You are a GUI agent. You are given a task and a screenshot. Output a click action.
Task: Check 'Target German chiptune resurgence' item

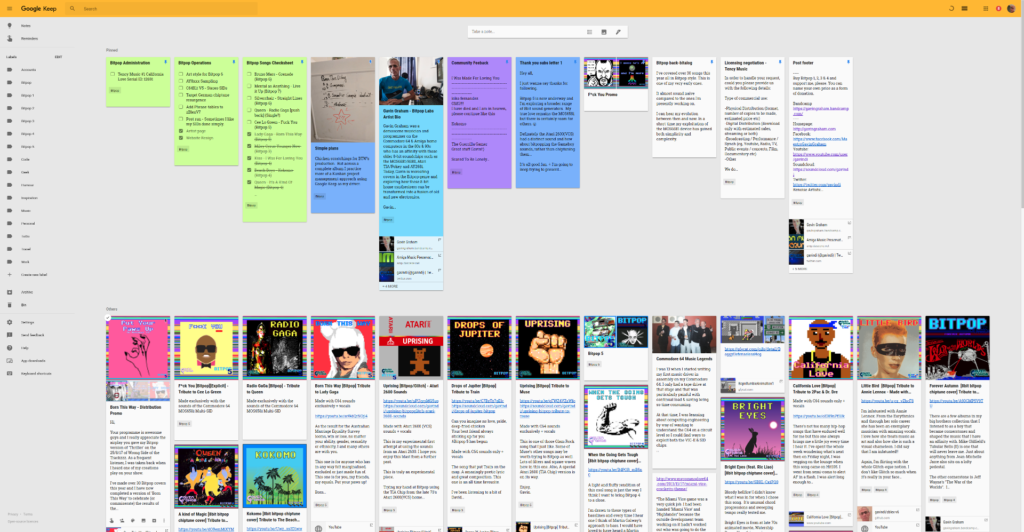click(x=181, y=95)
